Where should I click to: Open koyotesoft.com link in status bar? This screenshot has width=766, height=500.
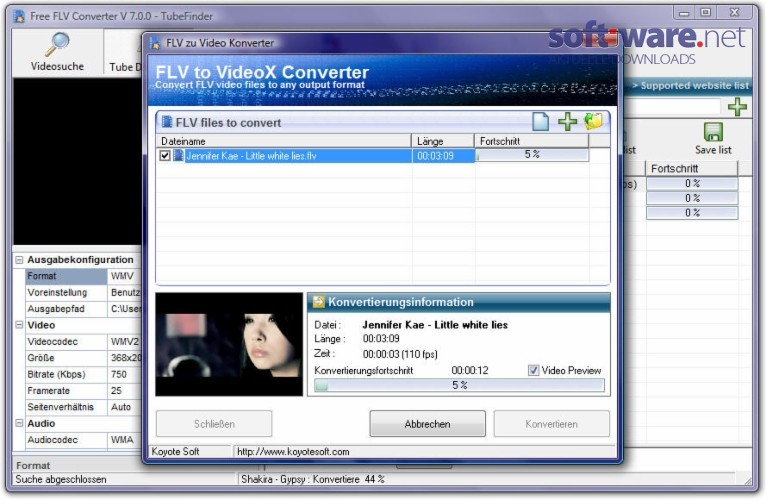(293, 452)
